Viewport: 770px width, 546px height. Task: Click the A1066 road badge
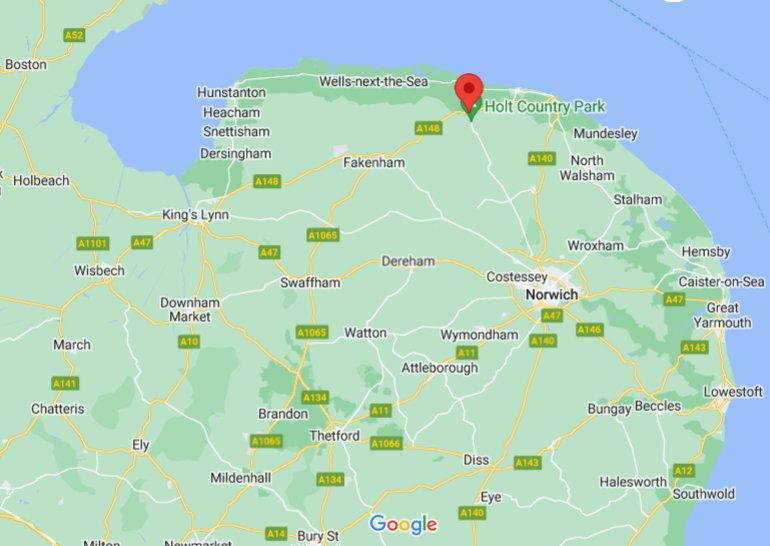tap(386, 444)
